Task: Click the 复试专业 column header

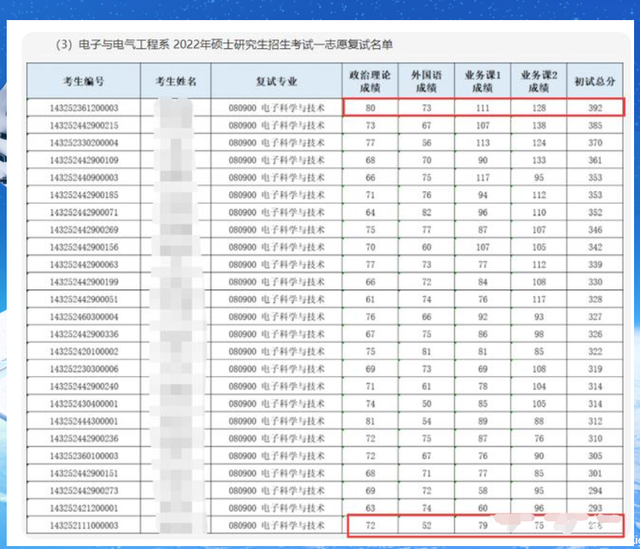Action: (x=276, y=81)
